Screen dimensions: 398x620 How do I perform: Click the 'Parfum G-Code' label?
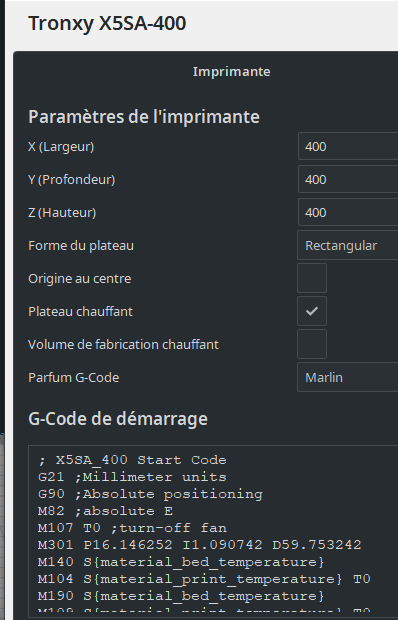click(74, 377)
